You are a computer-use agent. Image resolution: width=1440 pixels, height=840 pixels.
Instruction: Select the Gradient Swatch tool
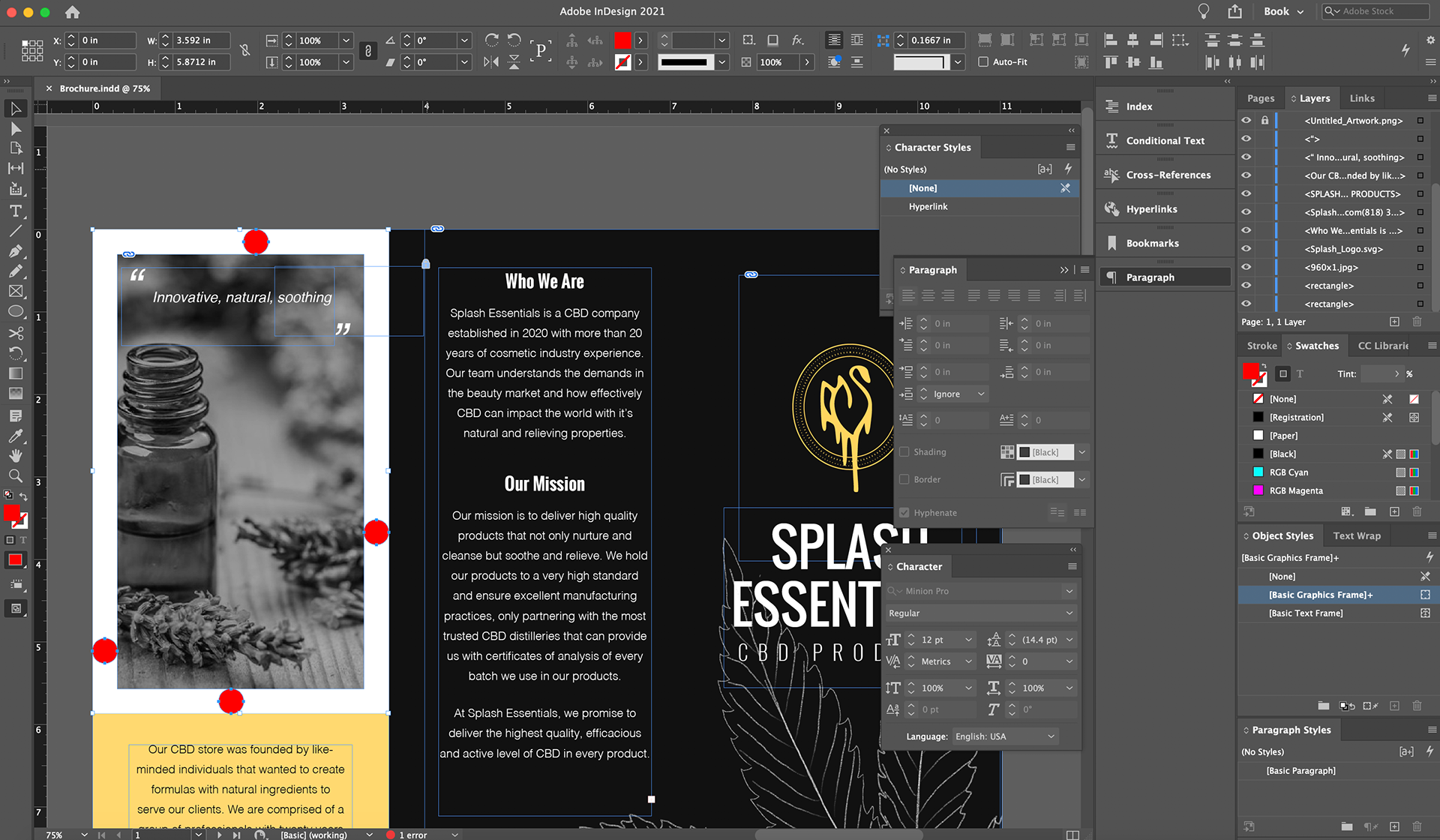tap(15, 373)
